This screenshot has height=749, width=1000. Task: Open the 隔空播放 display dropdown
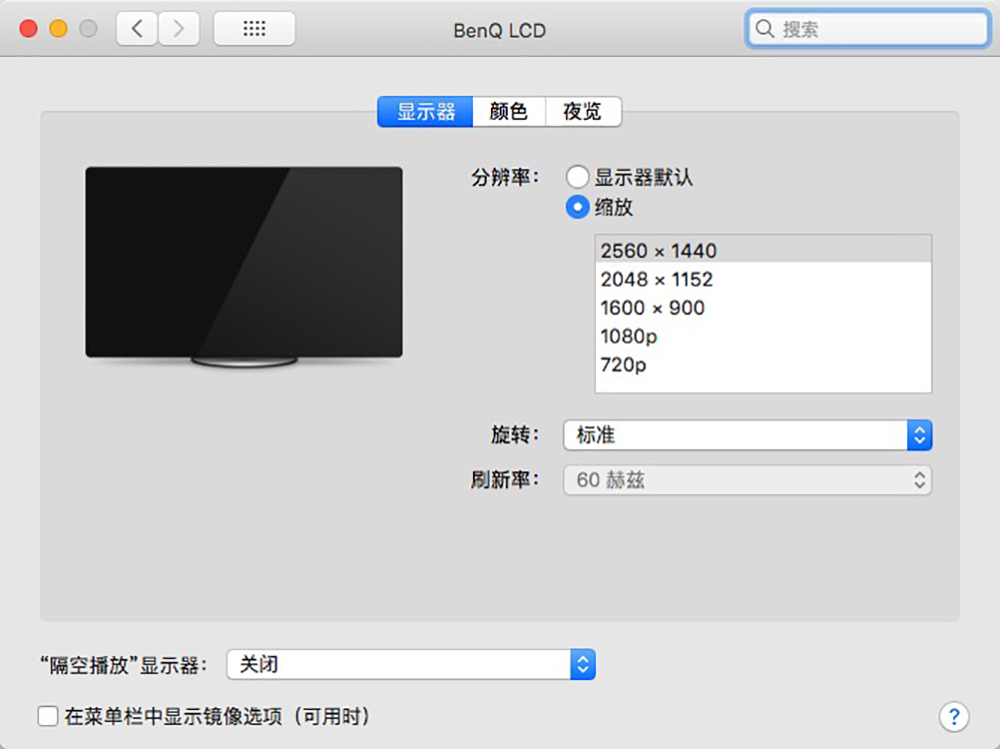point(411,664)
